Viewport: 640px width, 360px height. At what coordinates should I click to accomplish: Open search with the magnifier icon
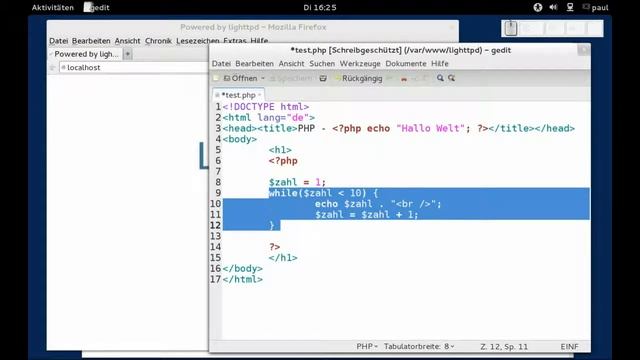click(x=440, y=78)
